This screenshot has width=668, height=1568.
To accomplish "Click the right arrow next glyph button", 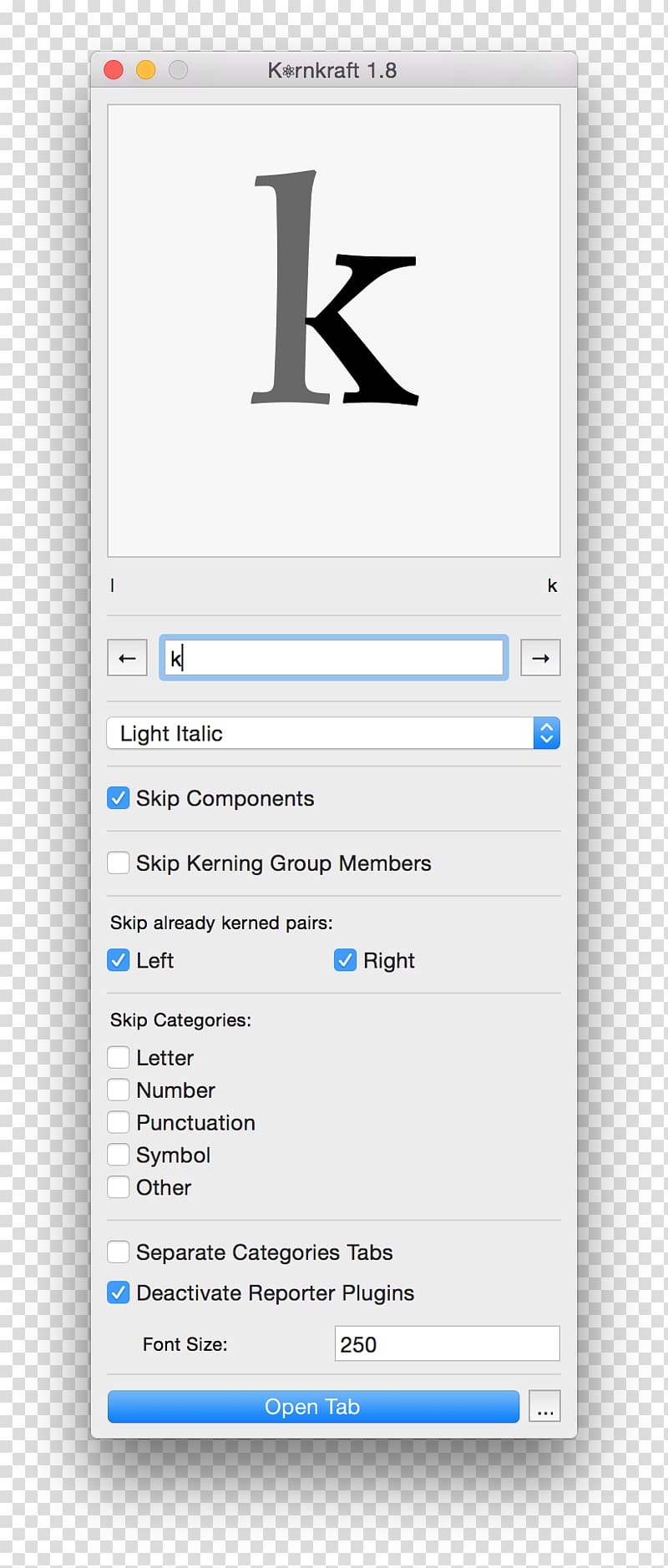I will pos(540,658).
